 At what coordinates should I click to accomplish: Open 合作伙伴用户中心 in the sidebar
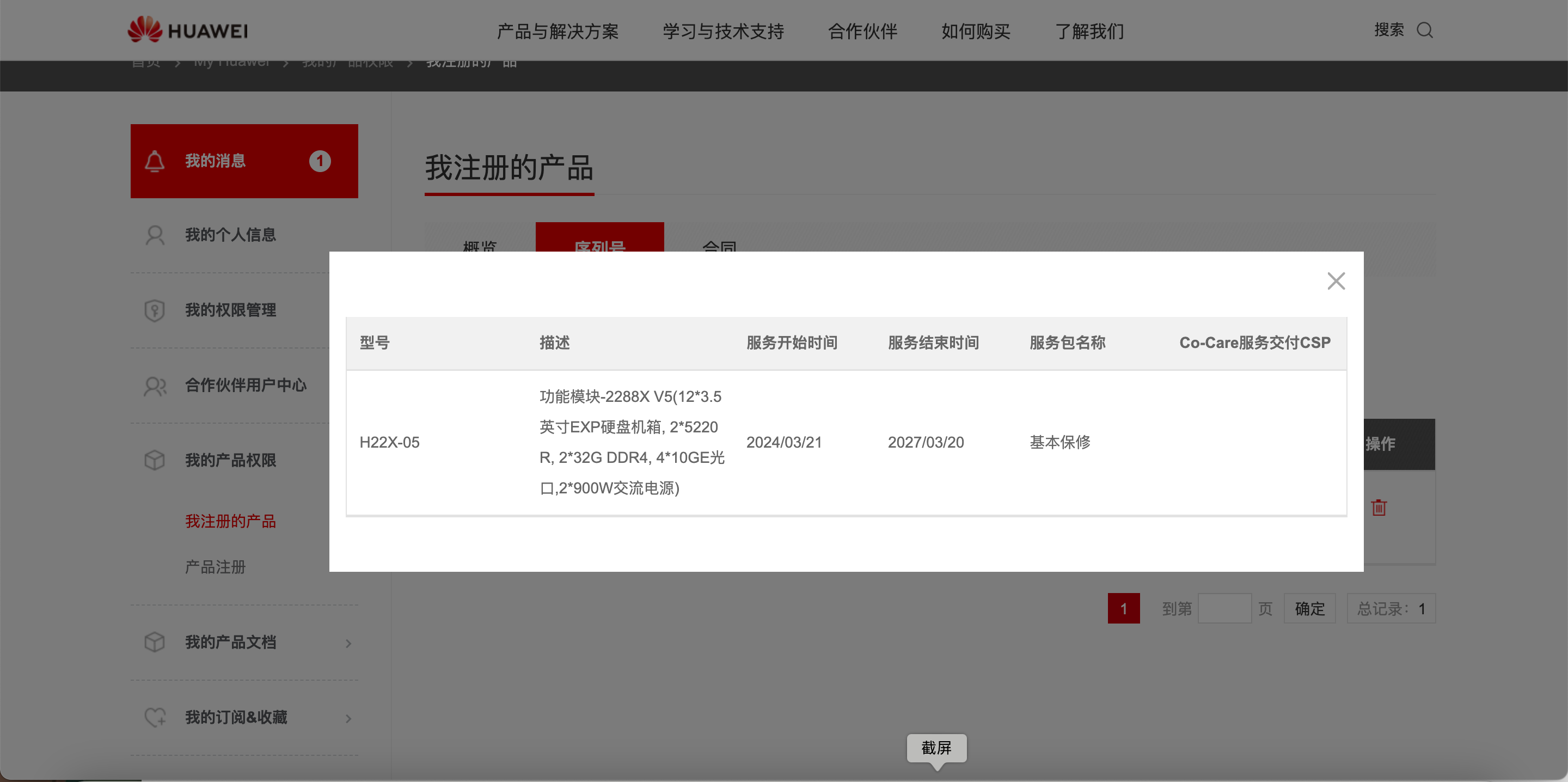point(246,386)
